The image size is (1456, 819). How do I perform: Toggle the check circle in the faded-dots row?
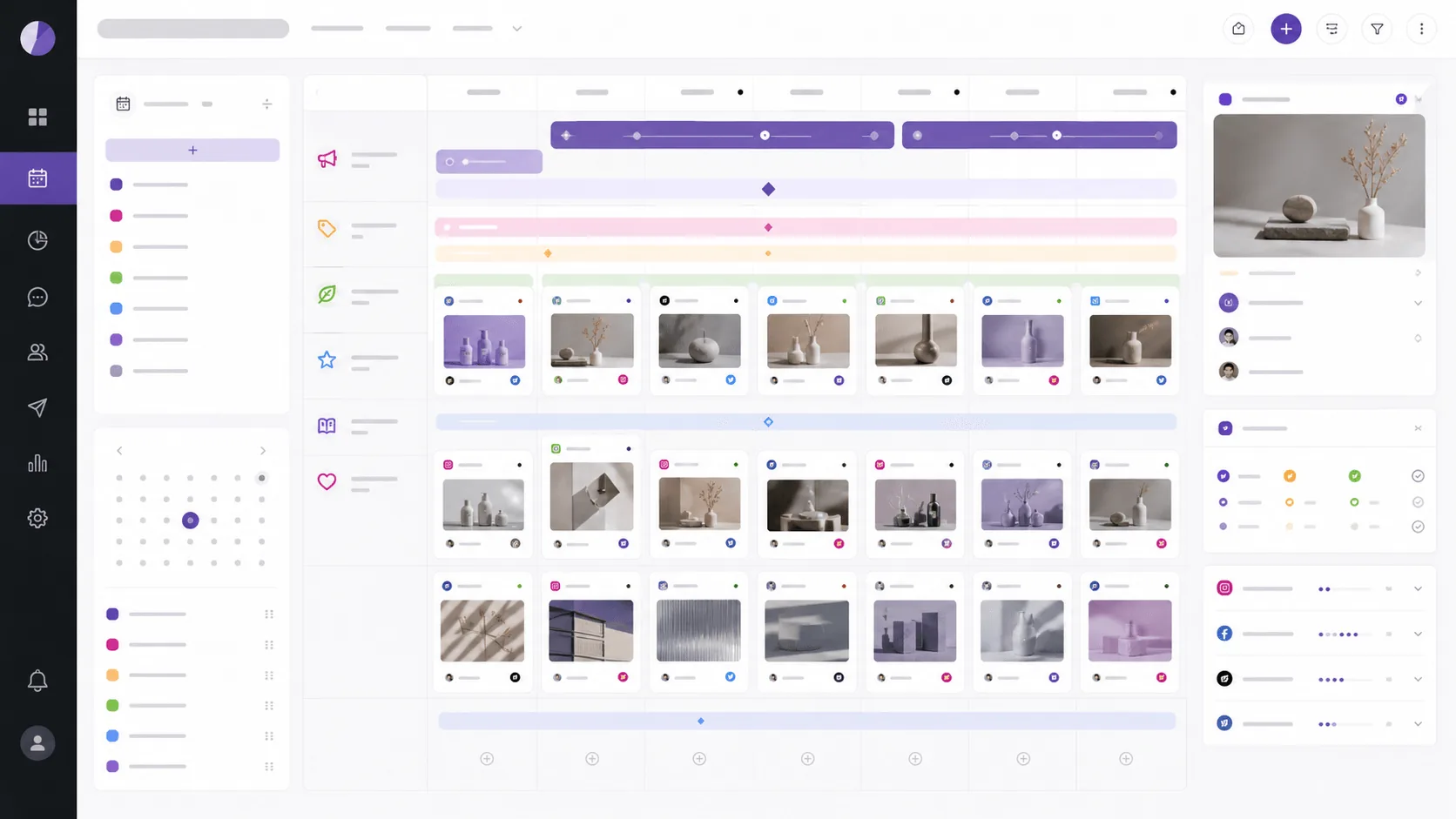click(1418, 527)
